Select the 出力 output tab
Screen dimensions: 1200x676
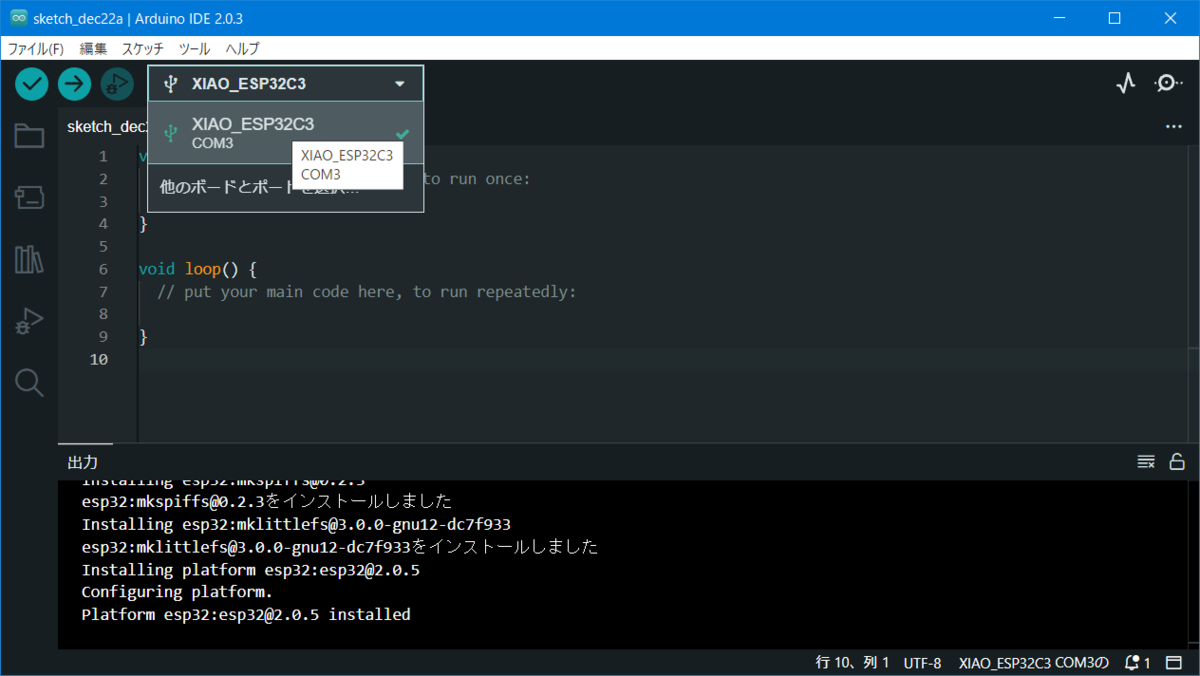(x=83, y=462)
